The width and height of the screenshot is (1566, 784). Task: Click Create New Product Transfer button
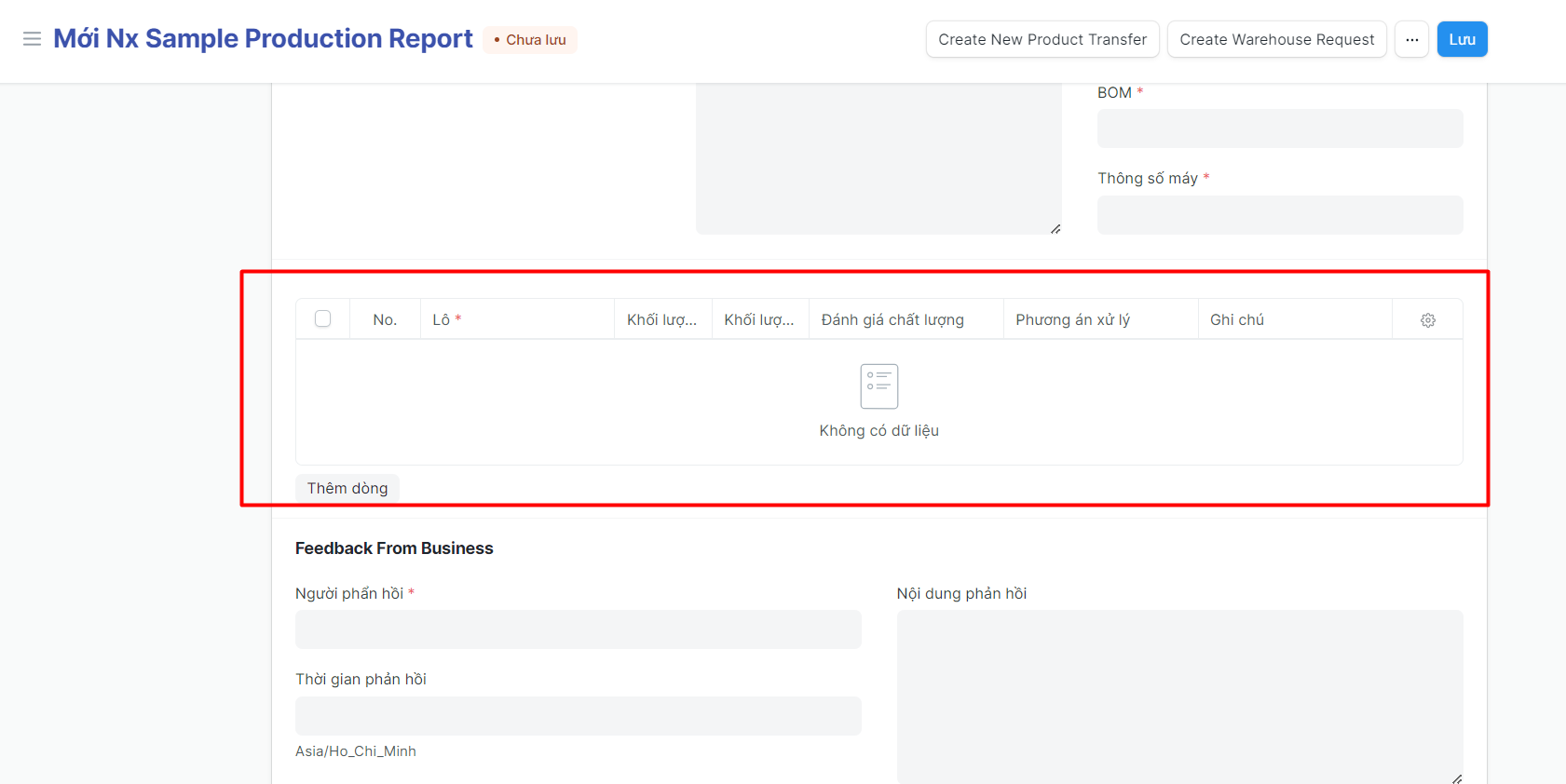(x=1042, y=39)
